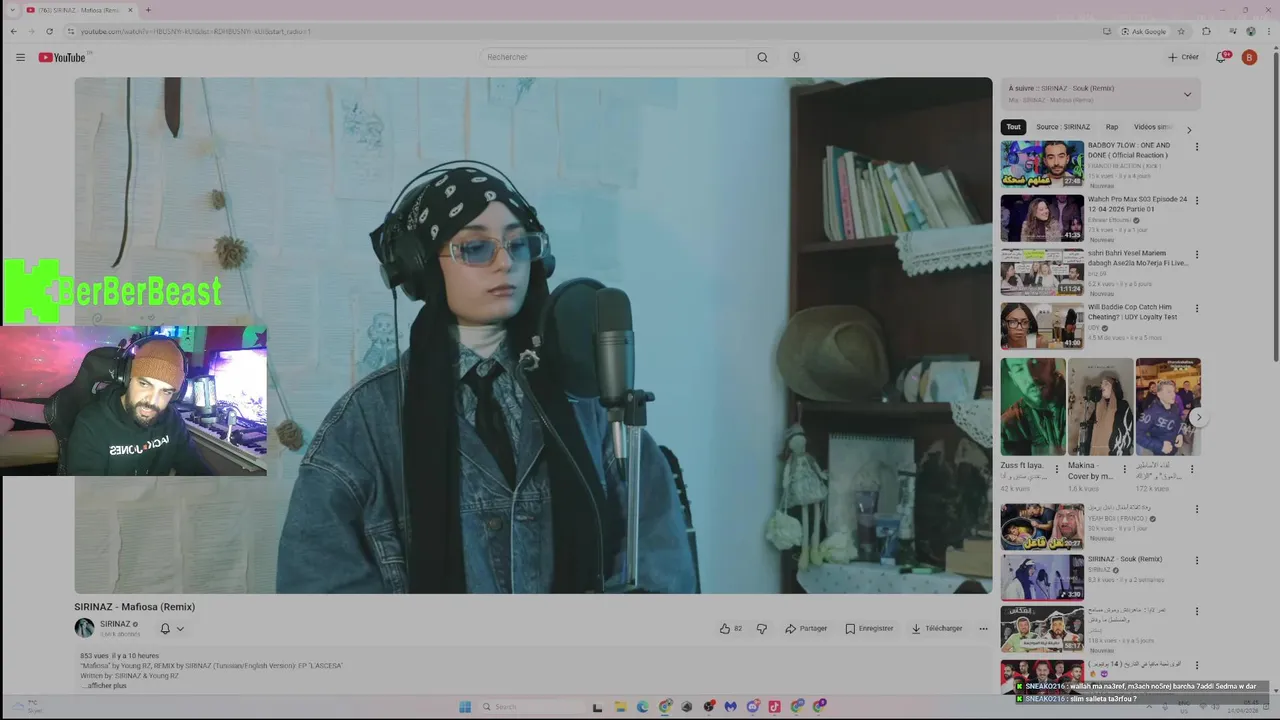This screenshot has height=720, width=1280.
Task: Focus the Rechercher search field
Action: [613, 57]
